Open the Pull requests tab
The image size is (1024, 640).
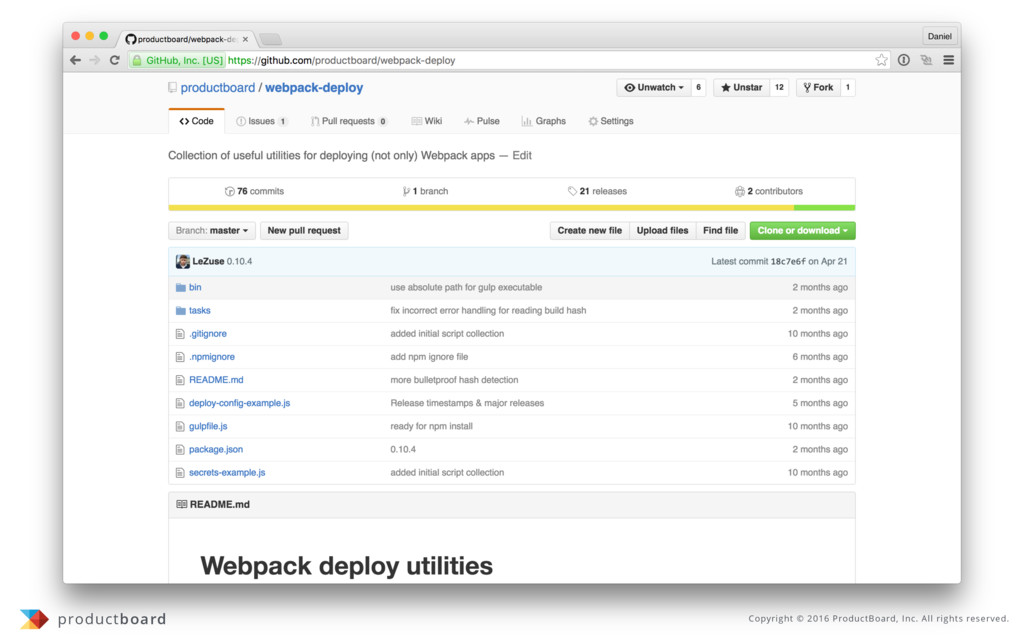click(x=349, y=121)
